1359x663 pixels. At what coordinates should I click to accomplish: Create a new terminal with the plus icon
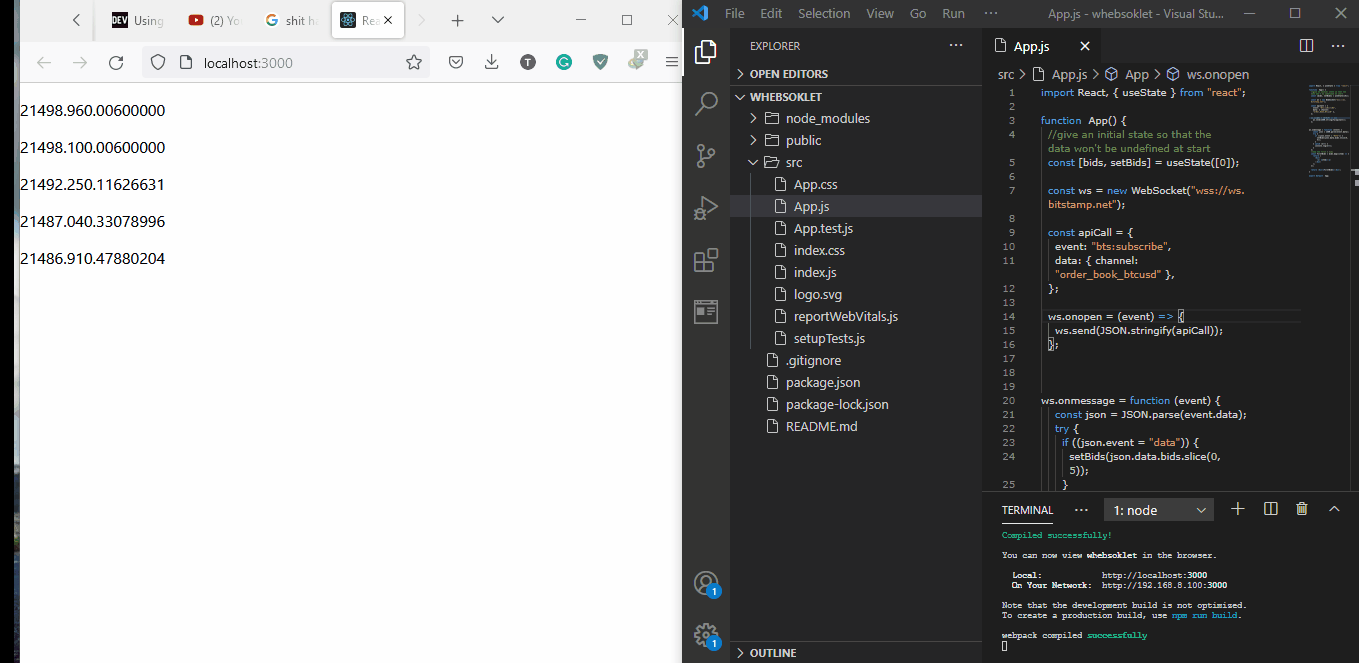click(x=1237, y=509)
